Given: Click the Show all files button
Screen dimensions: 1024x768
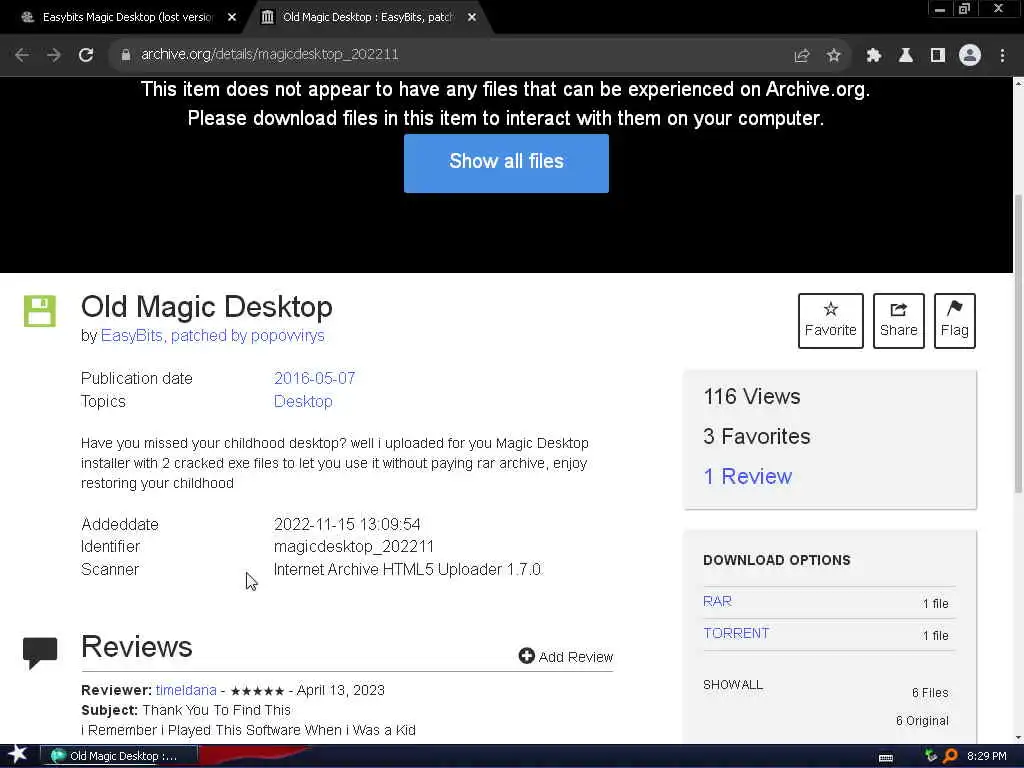Looking at the screenshot, I should coord(506,163).
